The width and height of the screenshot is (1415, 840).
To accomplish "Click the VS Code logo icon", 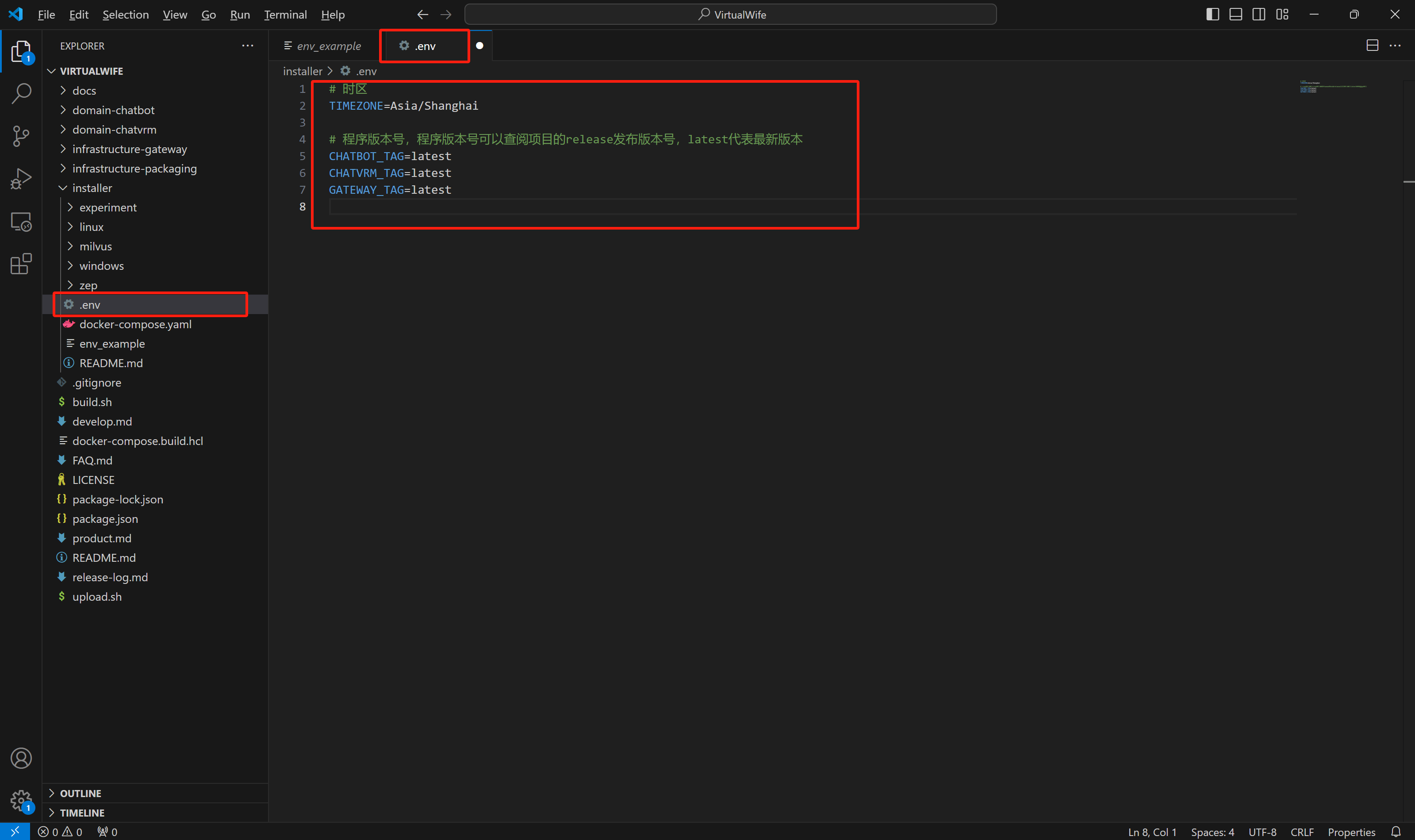I will click(x=15, y=14).
